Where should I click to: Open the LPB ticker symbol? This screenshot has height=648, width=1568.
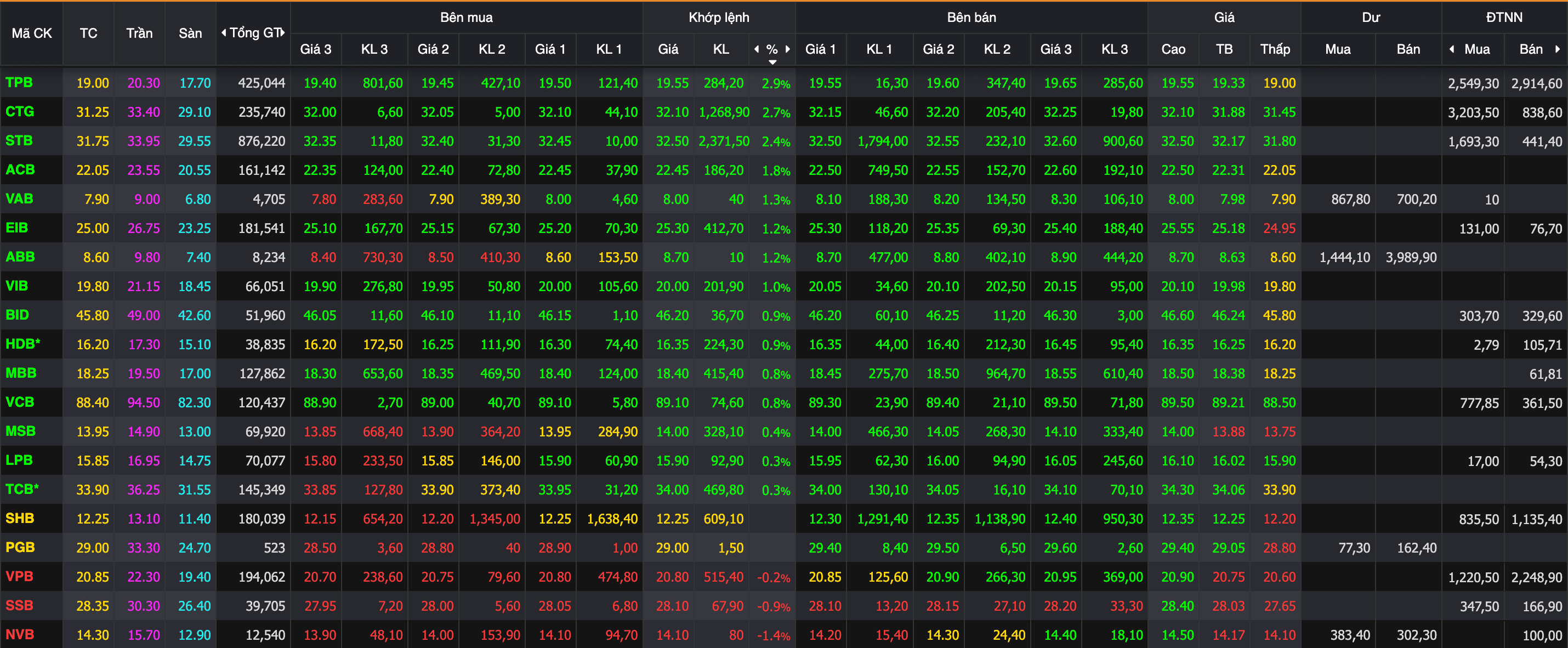(x=19, y=461)
